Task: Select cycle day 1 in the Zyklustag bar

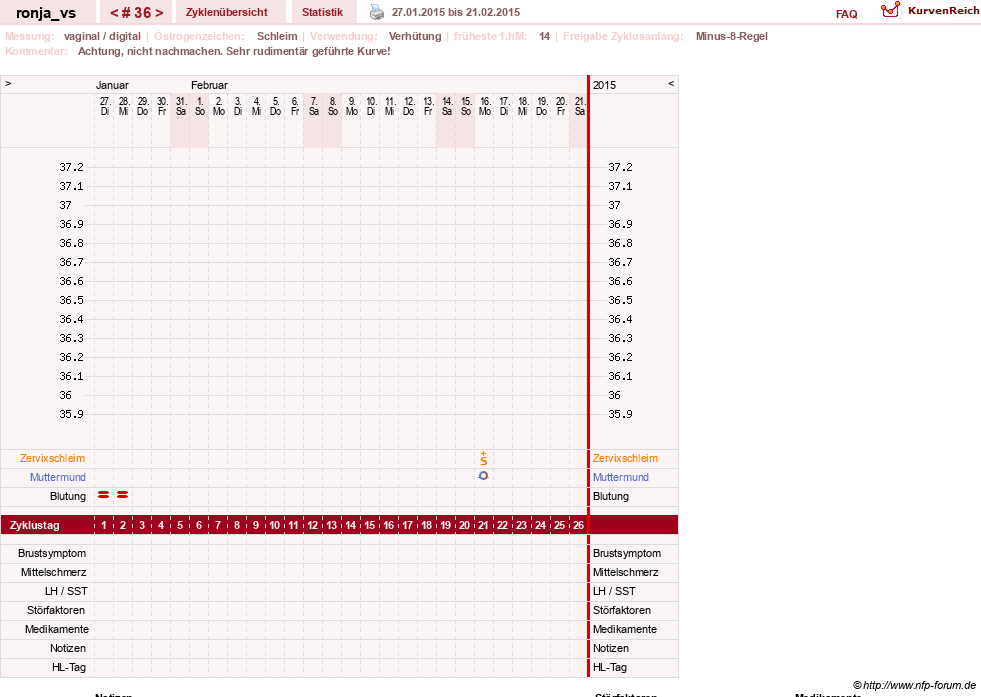Action: [104, 525]
